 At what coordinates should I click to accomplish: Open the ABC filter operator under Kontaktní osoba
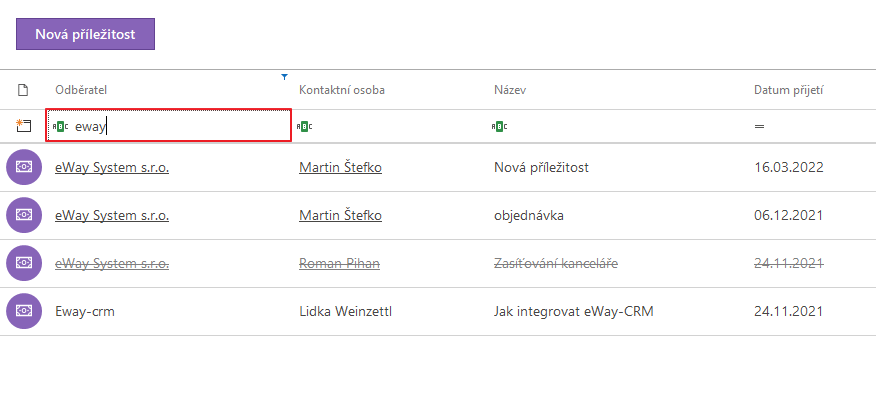304,126
